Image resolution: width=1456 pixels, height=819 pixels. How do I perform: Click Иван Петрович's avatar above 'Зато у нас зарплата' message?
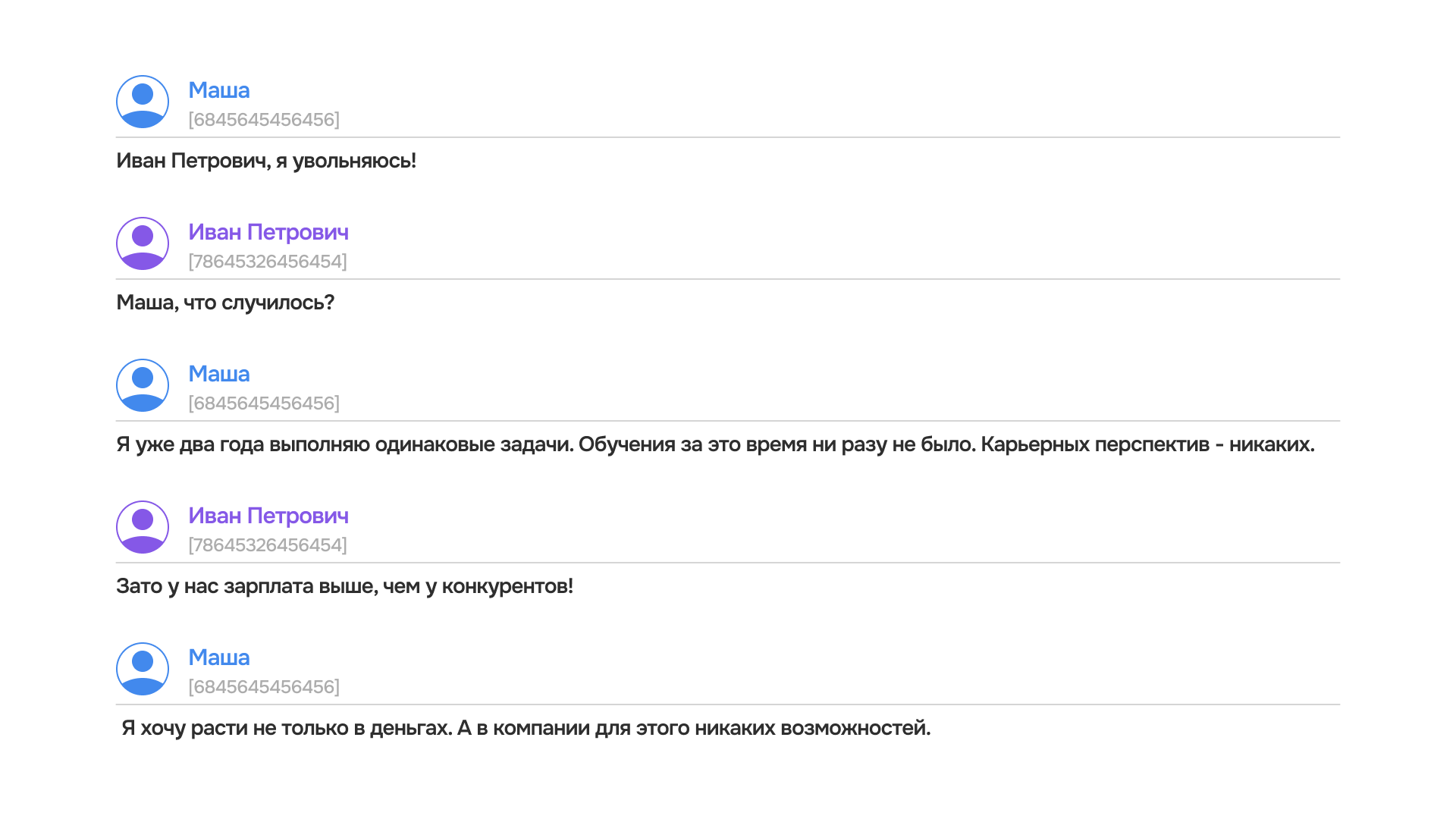(x=143, y=527)
